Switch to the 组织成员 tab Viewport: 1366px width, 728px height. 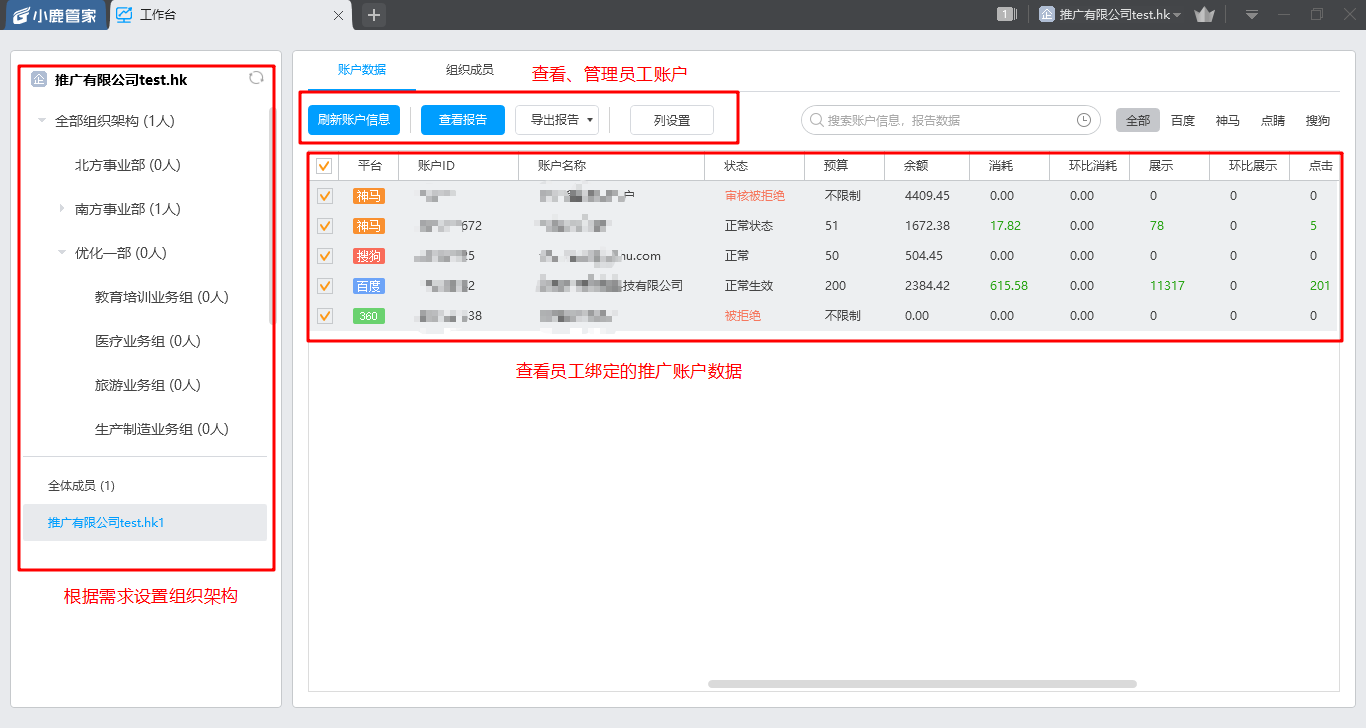pos(469,70)
